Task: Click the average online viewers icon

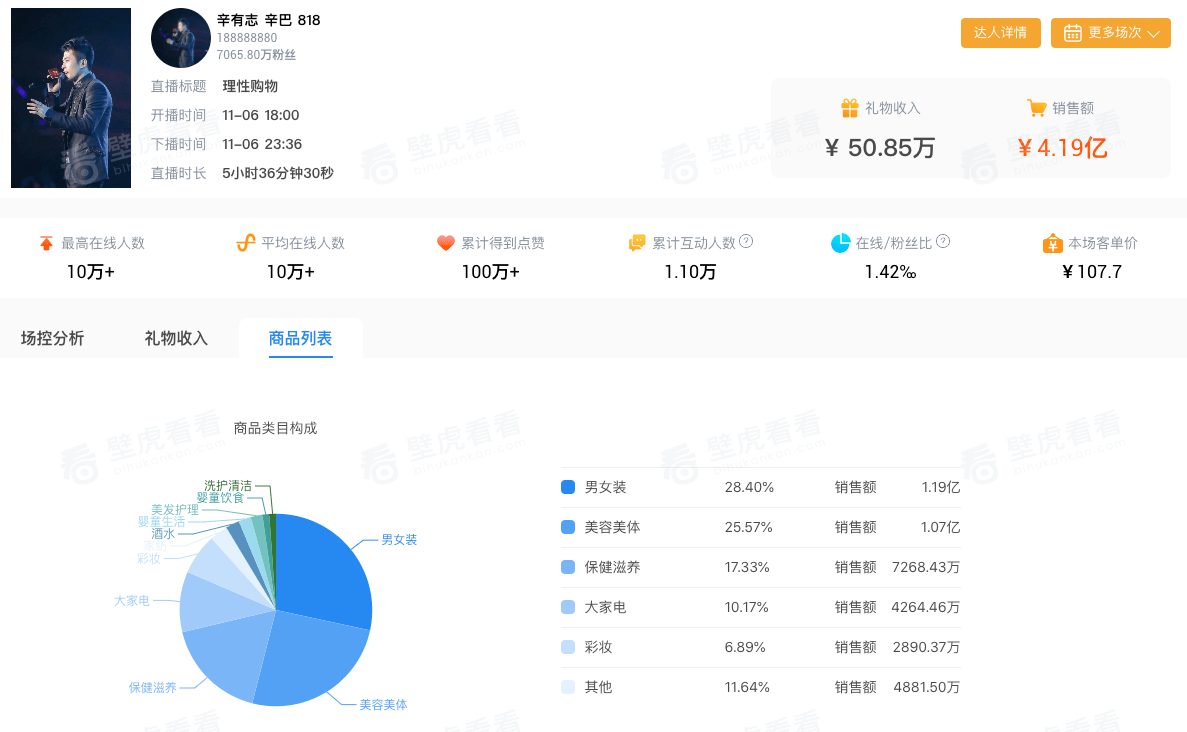Action: pyautogui.click(x=246, y=243)
